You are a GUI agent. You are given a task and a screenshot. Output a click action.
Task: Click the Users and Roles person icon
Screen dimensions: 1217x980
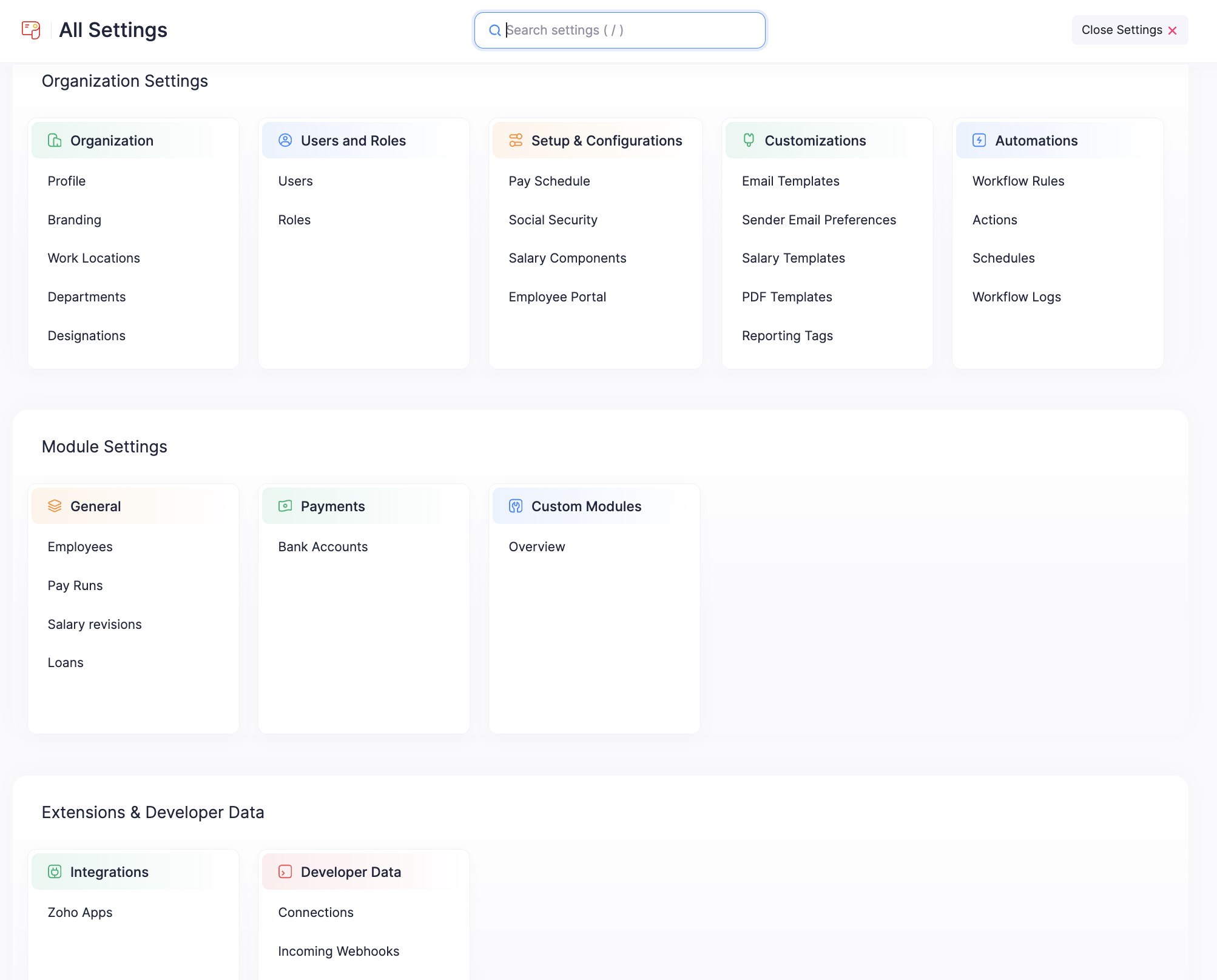tap(285, 141)
